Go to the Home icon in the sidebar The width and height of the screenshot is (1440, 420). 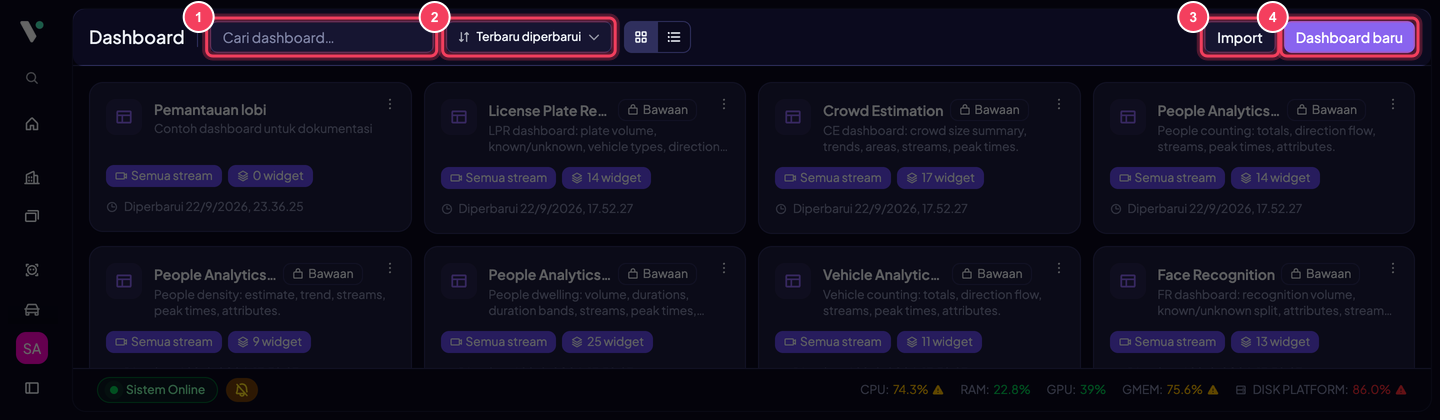(x=32, y=124)
